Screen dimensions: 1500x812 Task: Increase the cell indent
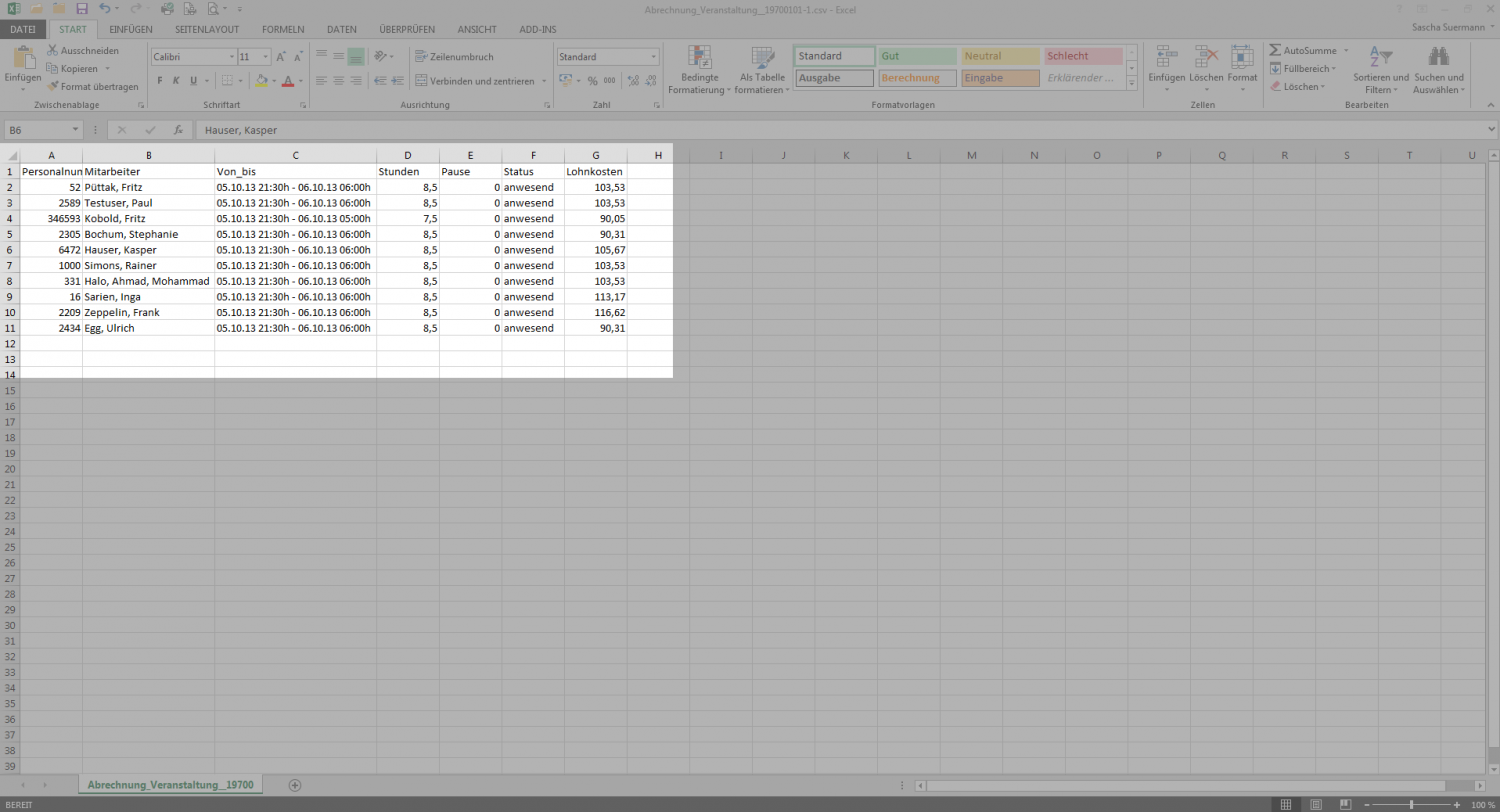point(398,81)
